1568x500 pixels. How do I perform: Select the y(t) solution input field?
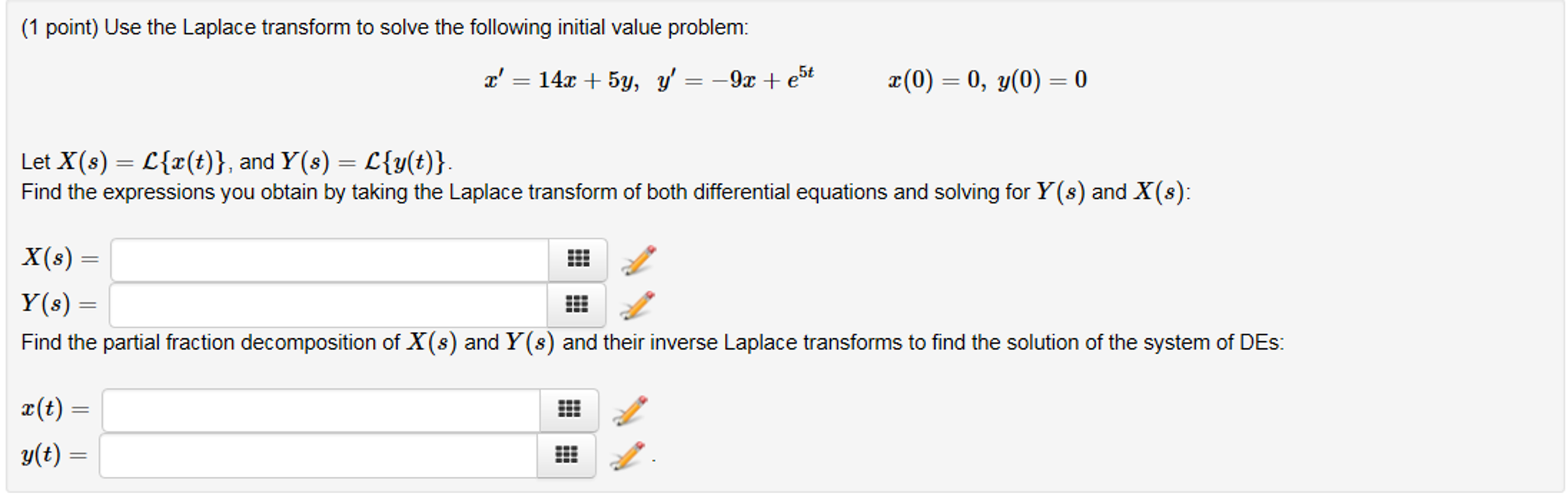point(319,456)
